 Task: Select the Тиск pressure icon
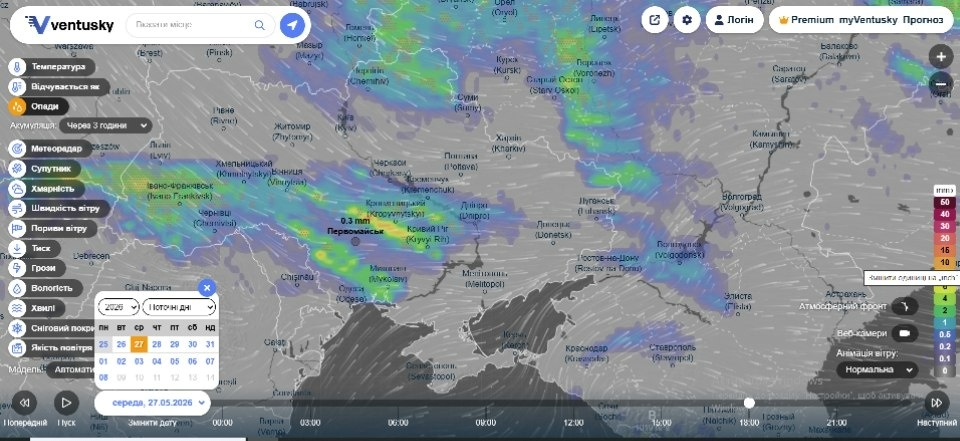pyautogui.click(x=17, y=249)
